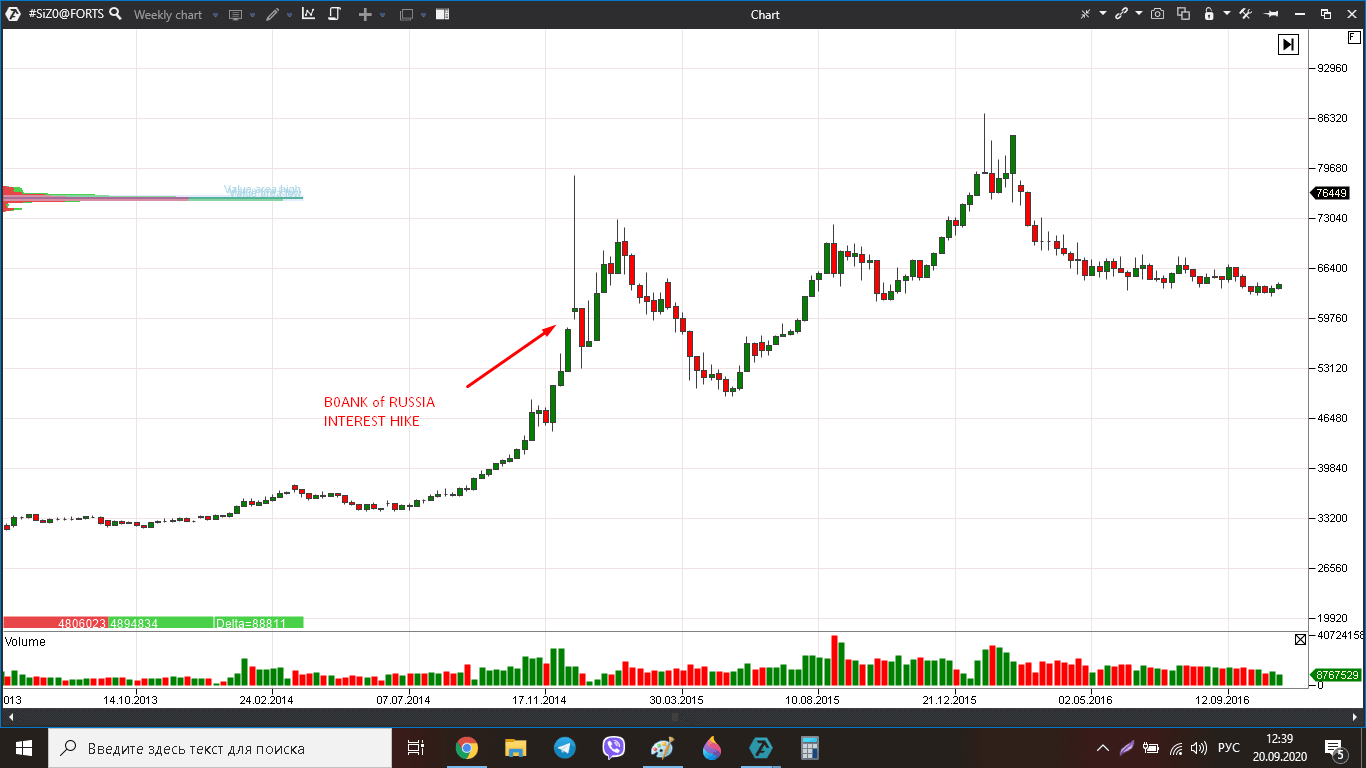The image size is (1366, 768).
Task: Toggle the side panel layout icon
Action: click(442, 14)
